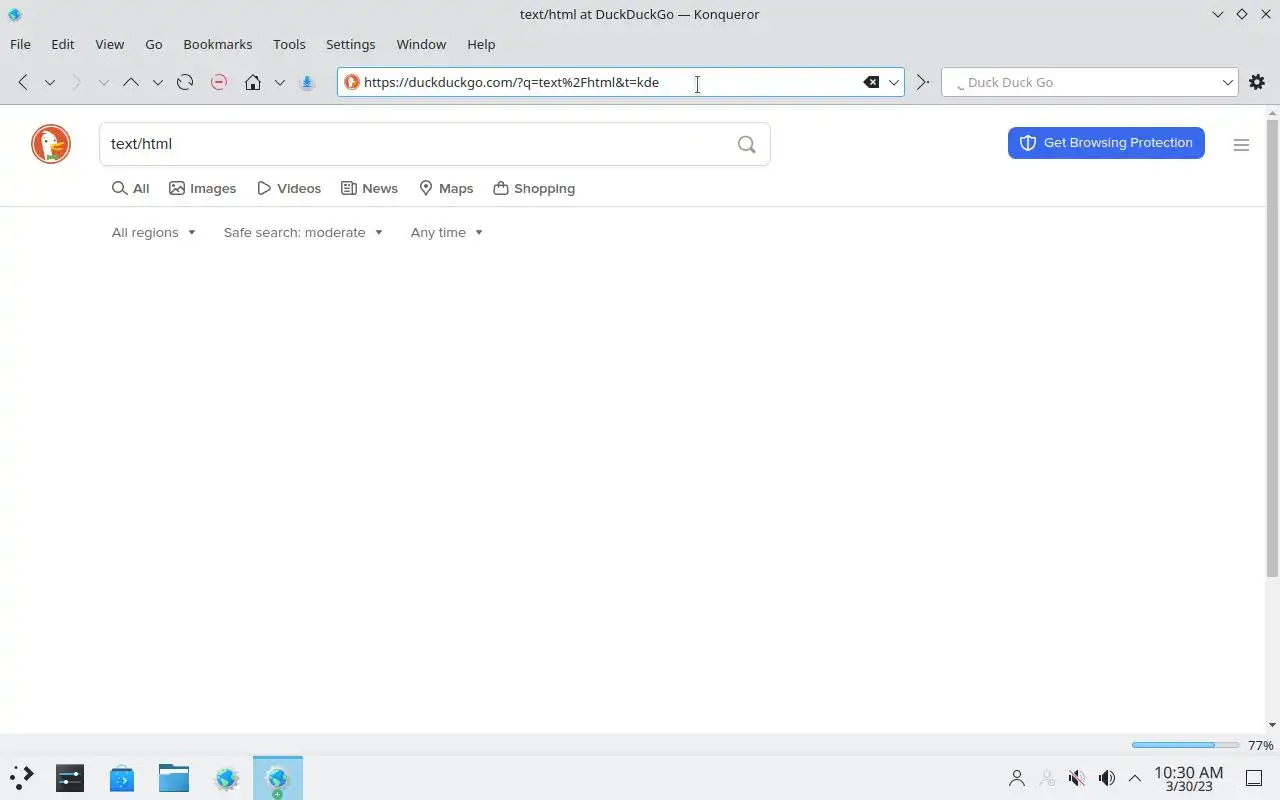The height and width of the screenshot is (800, 1280).
Task: Switch to News results tab
Action: (369, 188)
